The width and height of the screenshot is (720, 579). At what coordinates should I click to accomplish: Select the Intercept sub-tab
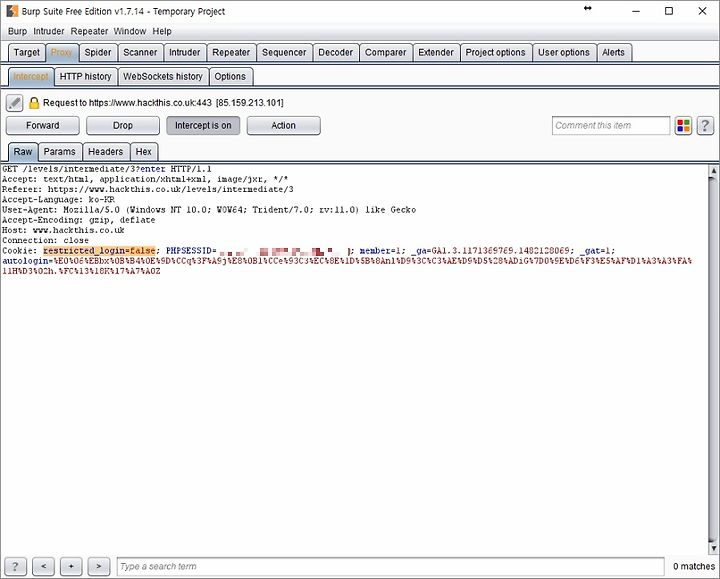click(x=31, y=76)
